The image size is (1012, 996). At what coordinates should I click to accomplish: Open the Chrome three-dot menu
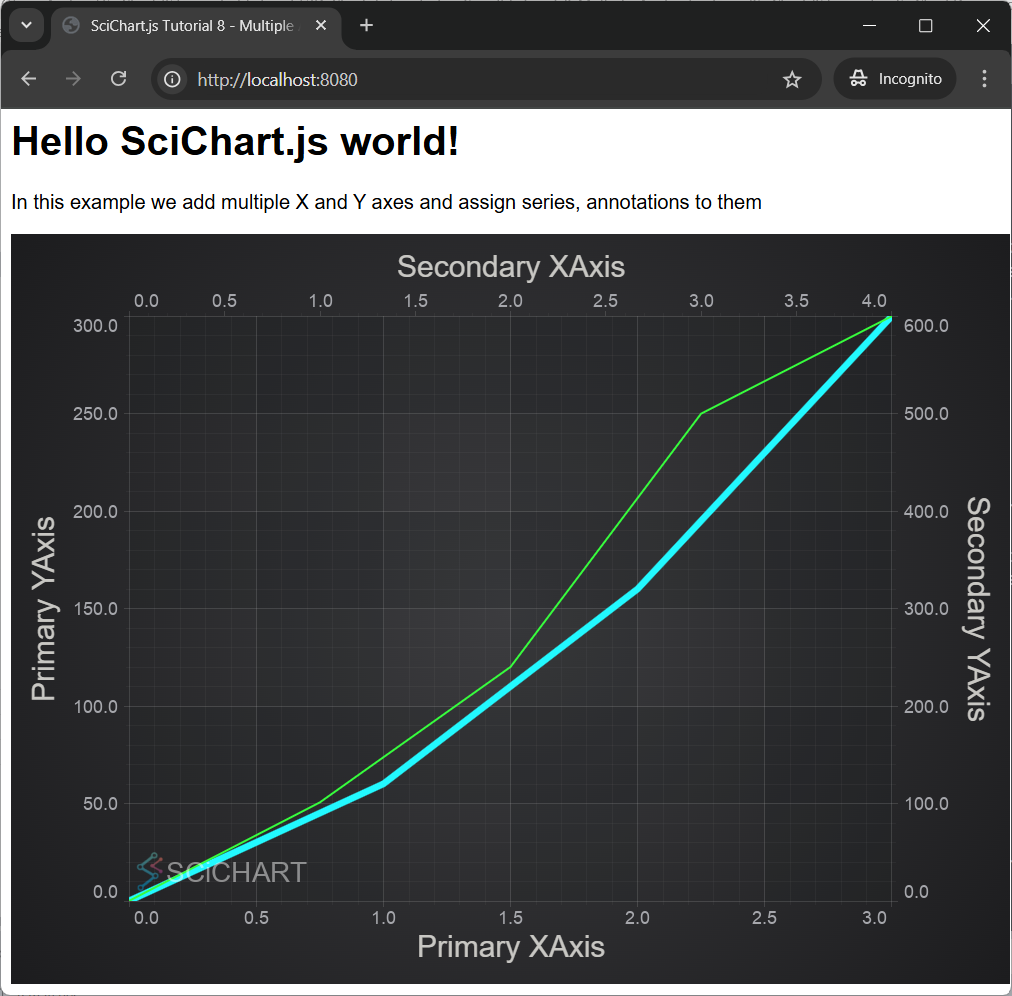[x=984, y=79]
